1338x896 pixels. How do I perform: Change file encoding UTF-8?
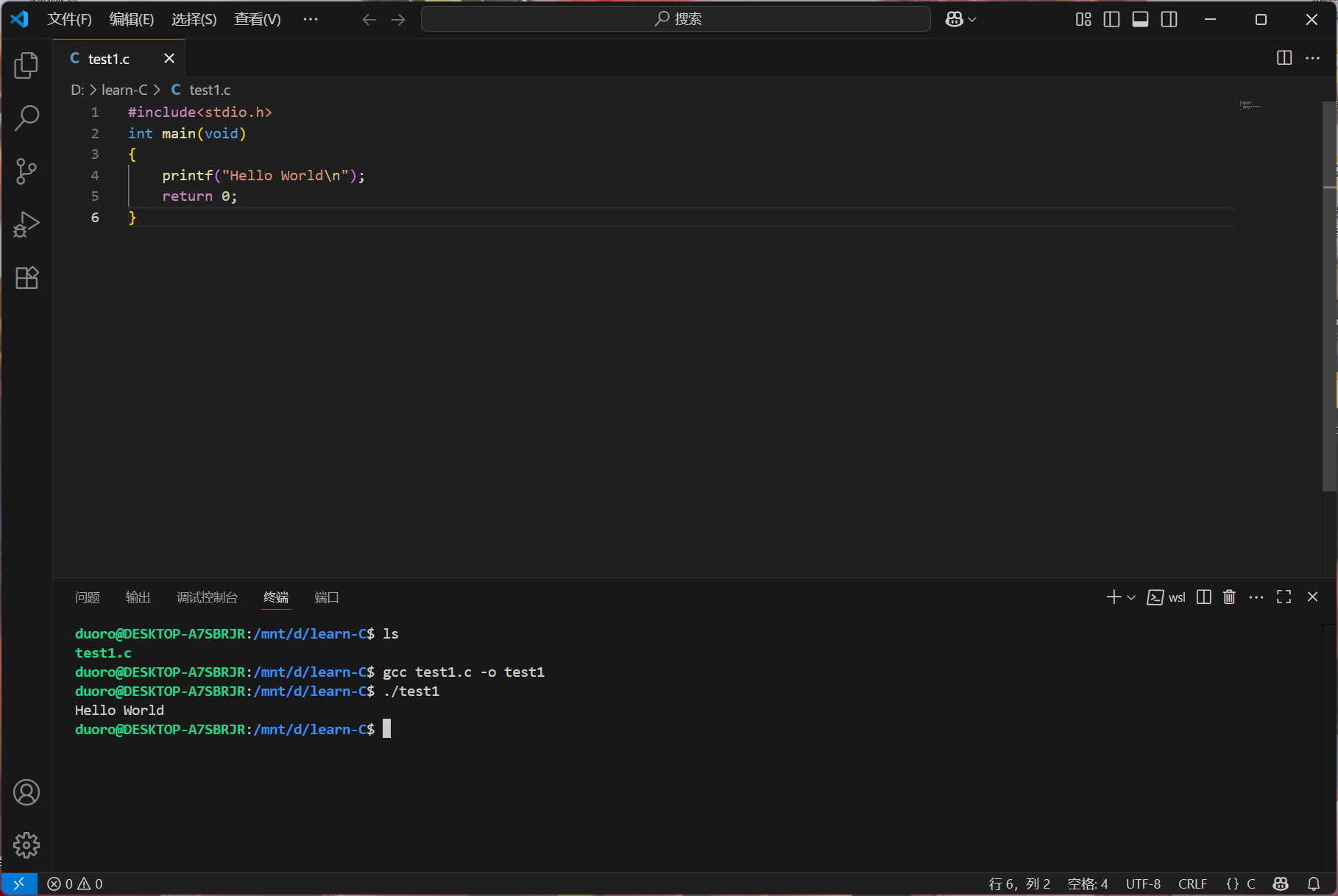[x=1143, y=883]
